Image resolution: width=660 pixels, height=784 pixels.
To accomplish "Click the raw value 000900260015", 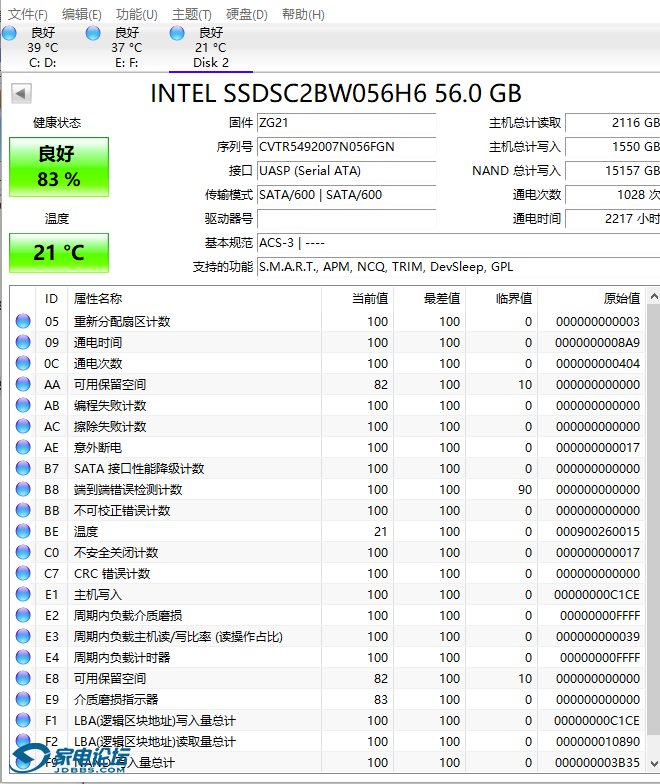I will click(x=598, y=532).
